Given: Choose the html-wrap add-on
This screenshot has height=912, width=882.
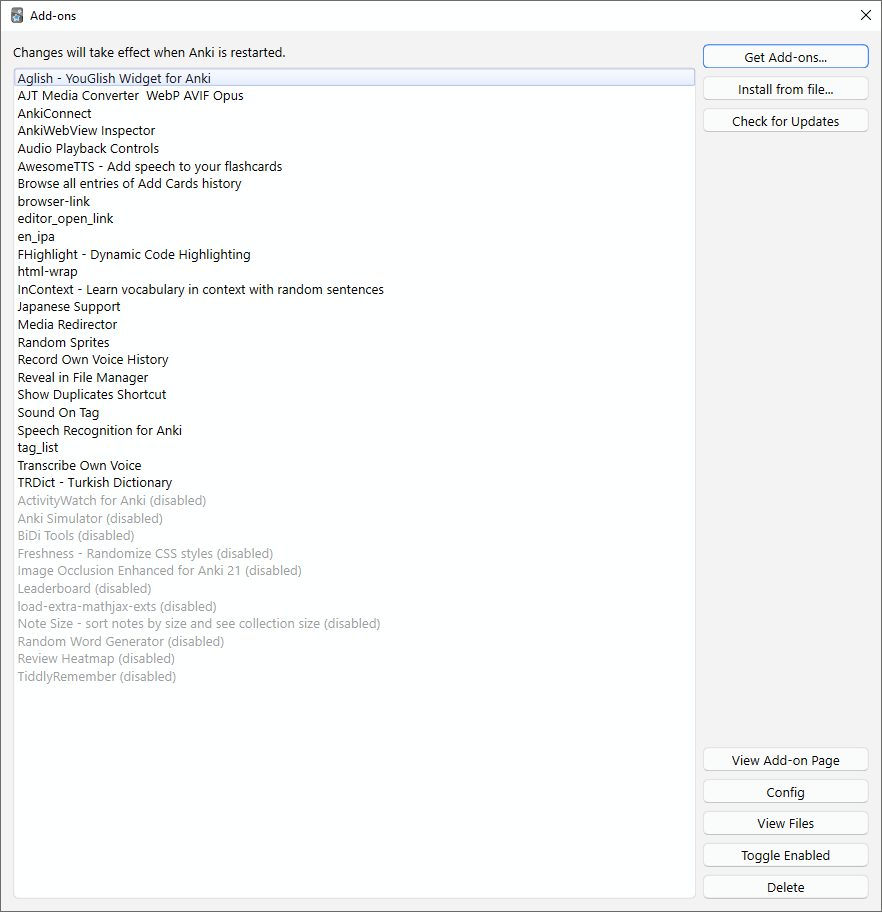Looking at the screenshot, I should 354,272.
